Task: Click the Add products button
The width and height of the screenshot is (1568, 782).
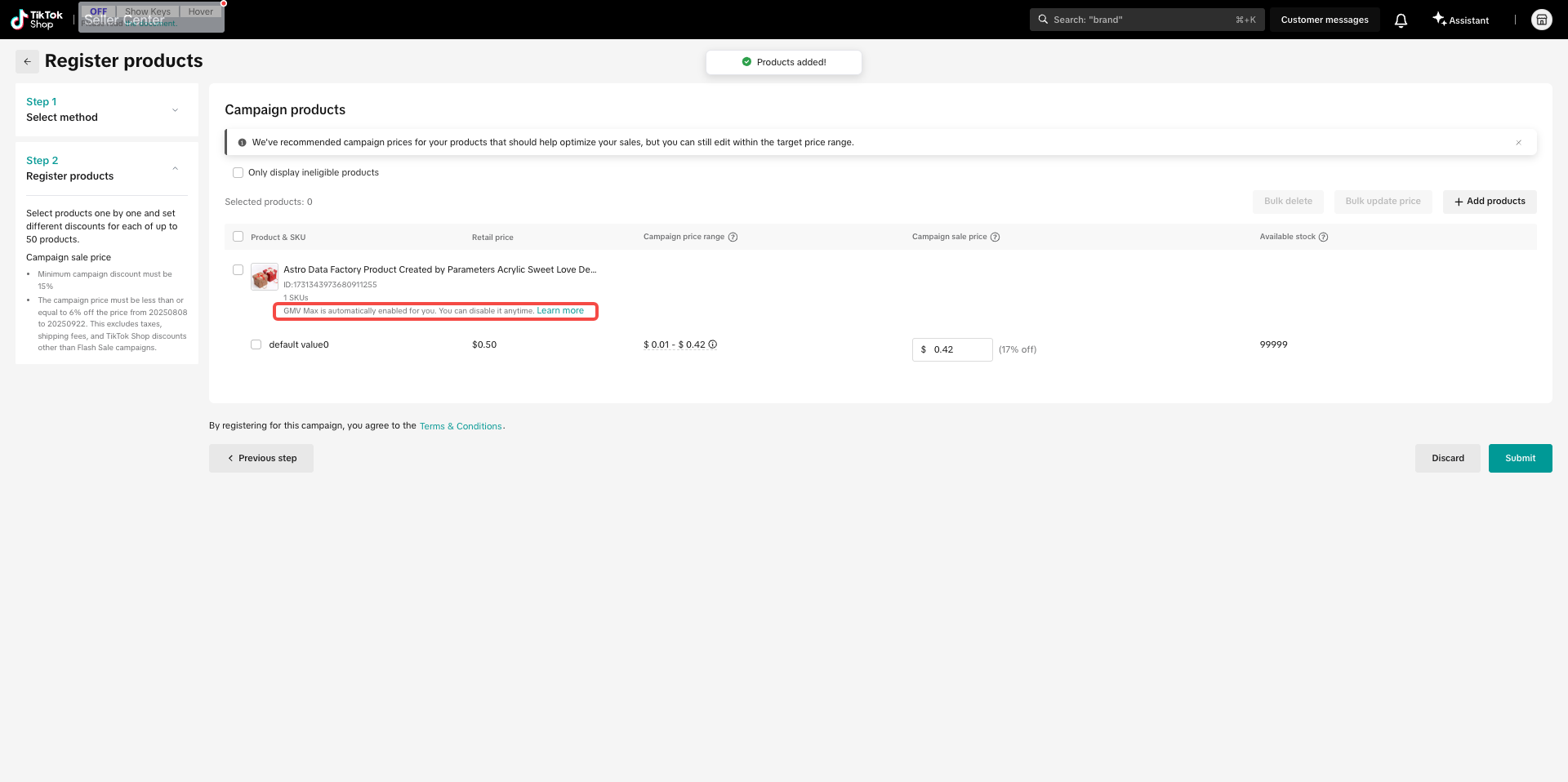Action: (1489, 202)
